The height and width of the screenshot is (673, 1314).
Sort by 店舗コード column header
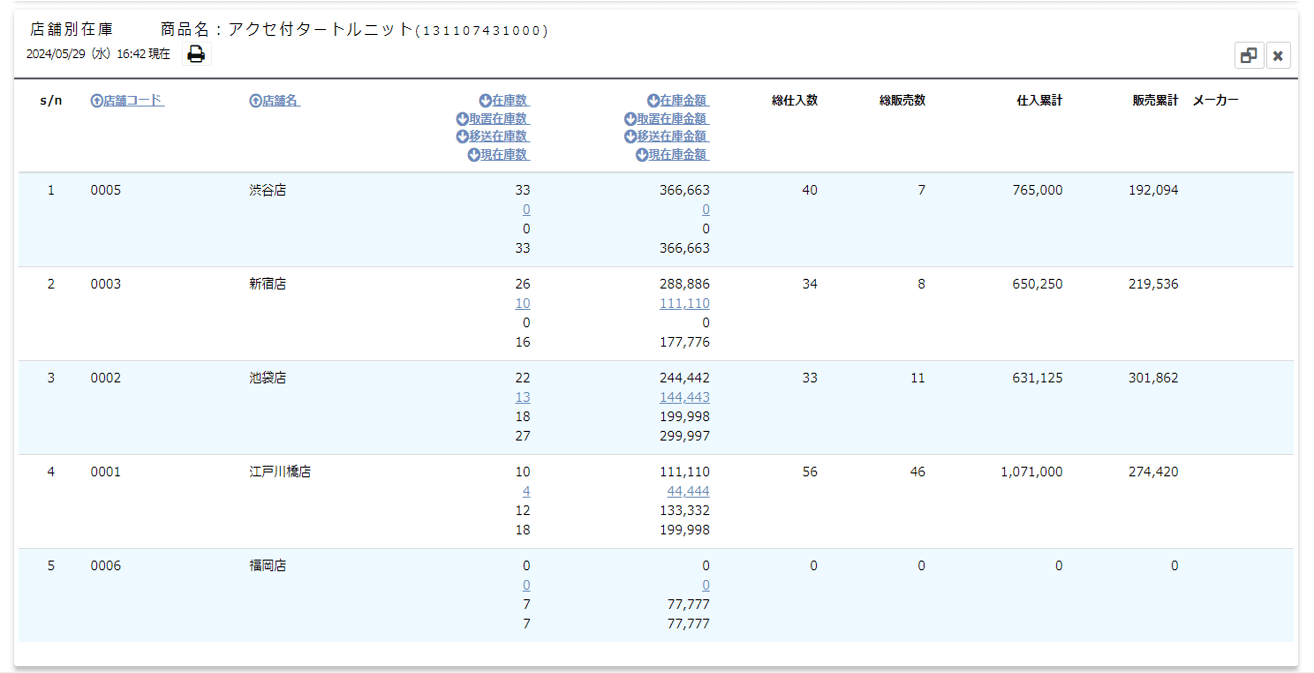tap(127, 100)
